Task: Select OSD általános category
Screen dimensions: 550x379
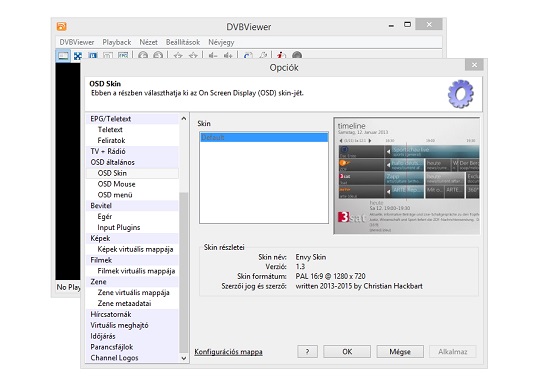Action: point(132,162)
